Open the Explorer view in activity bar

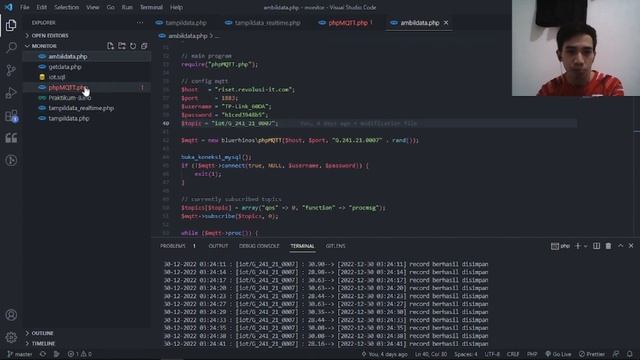[x=11, y=25]
